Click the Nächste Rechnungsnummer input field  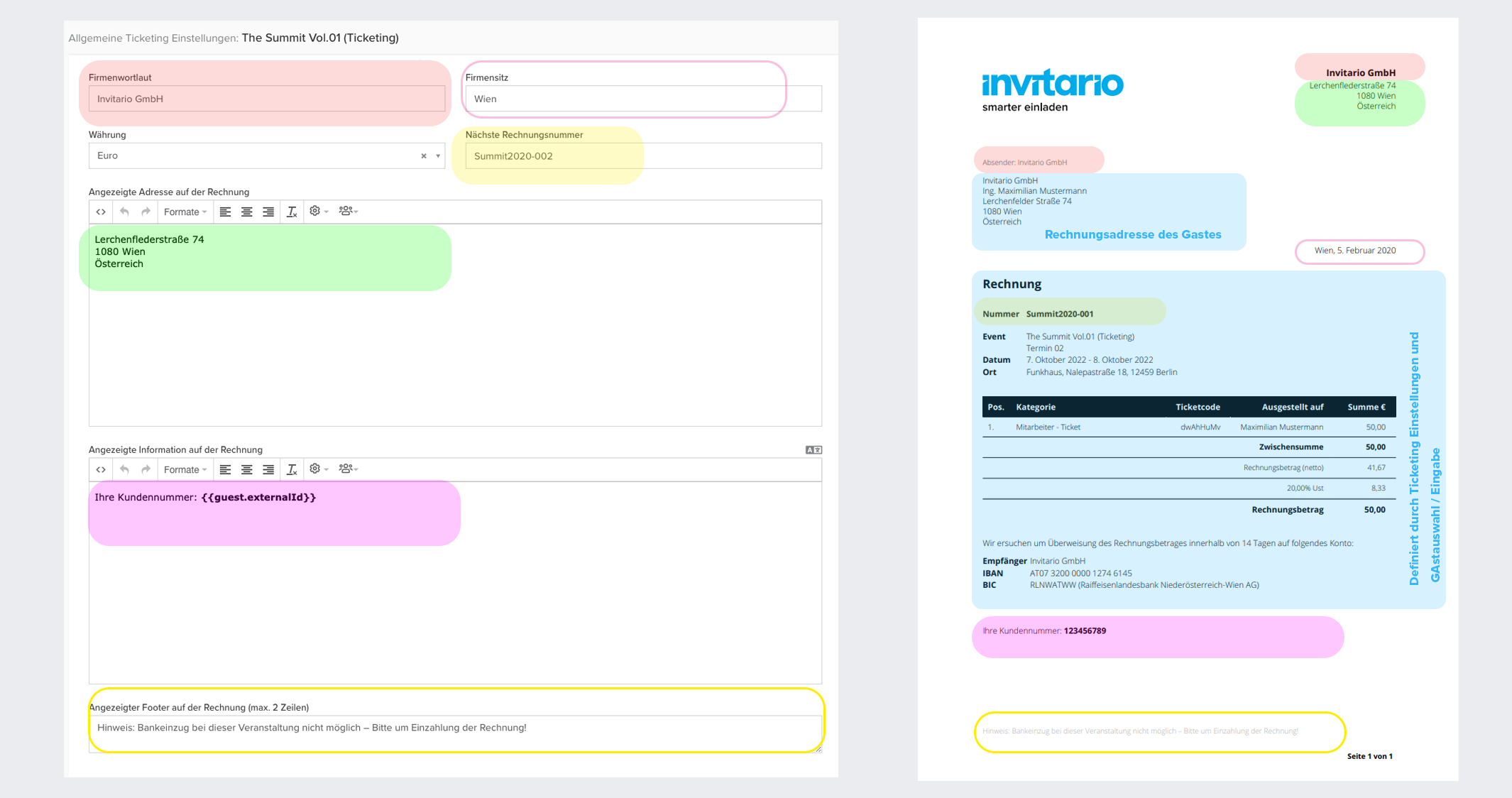642,156
